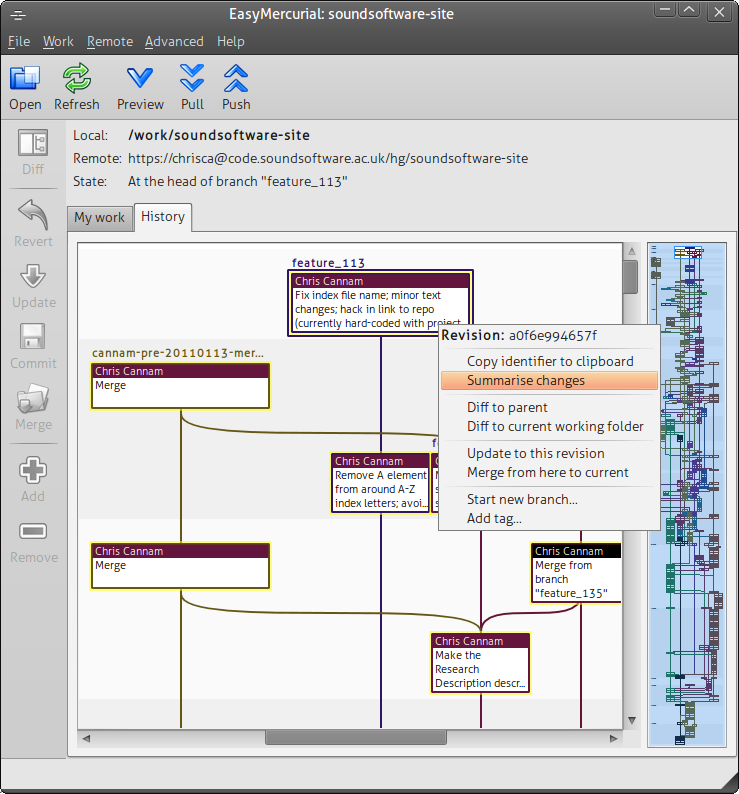Click the vertical scrollbar up arrow

631,251
